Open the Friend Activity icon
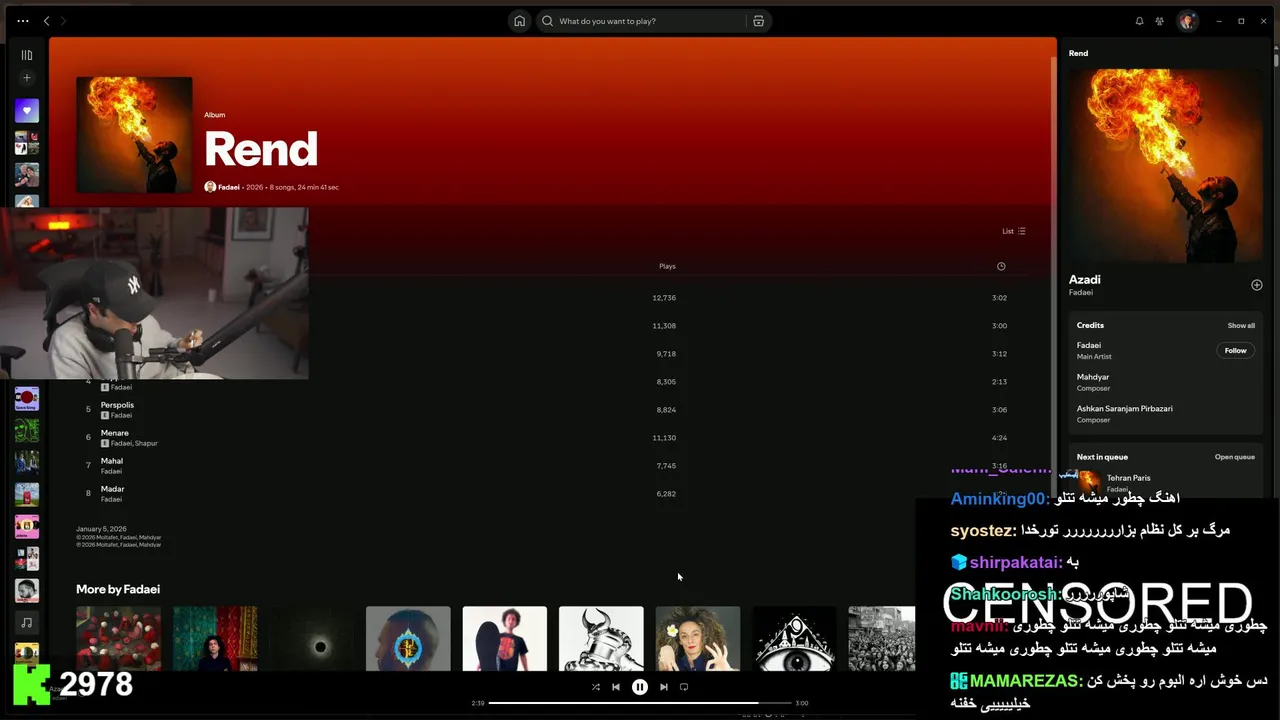1280x720 pixels. pos(1159,21)
